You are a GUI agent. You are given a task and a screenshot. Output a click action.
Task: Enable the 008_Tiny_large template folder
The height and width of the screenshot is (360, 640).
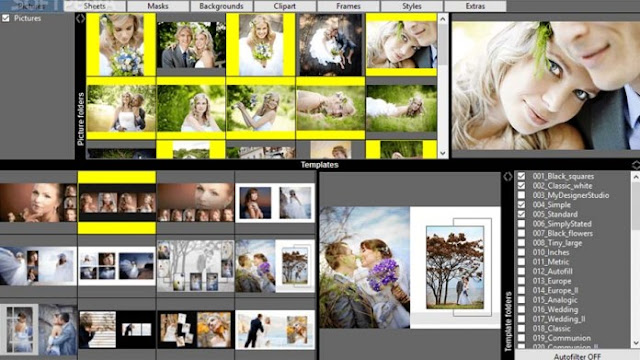coord(521,242)
